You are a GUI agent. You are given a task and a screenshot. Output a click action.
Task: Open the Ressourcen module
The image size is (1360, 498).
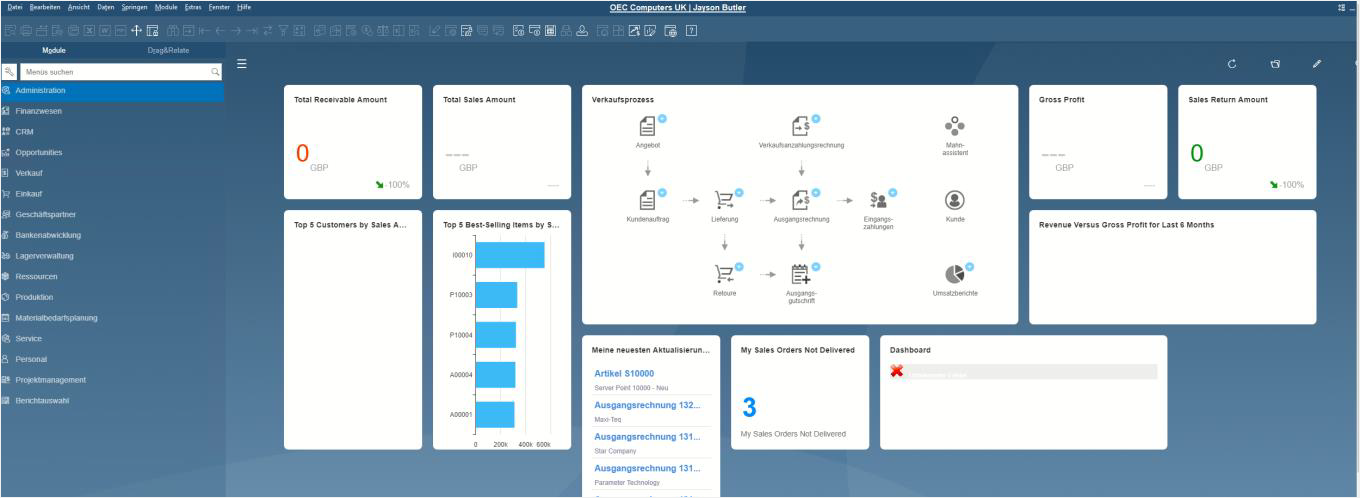tap(112, 276)
